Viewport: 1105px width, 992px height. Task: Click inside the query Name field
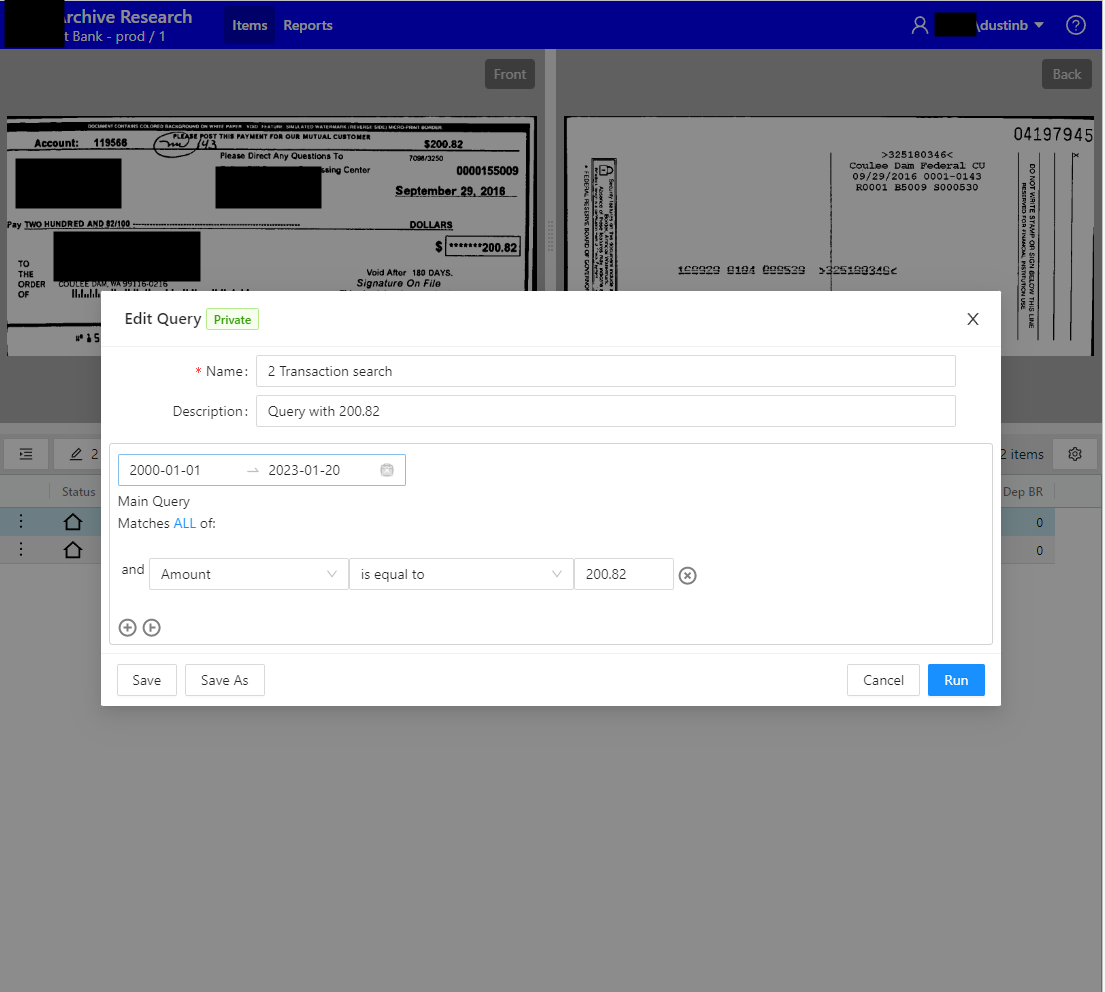coord(605,370)
